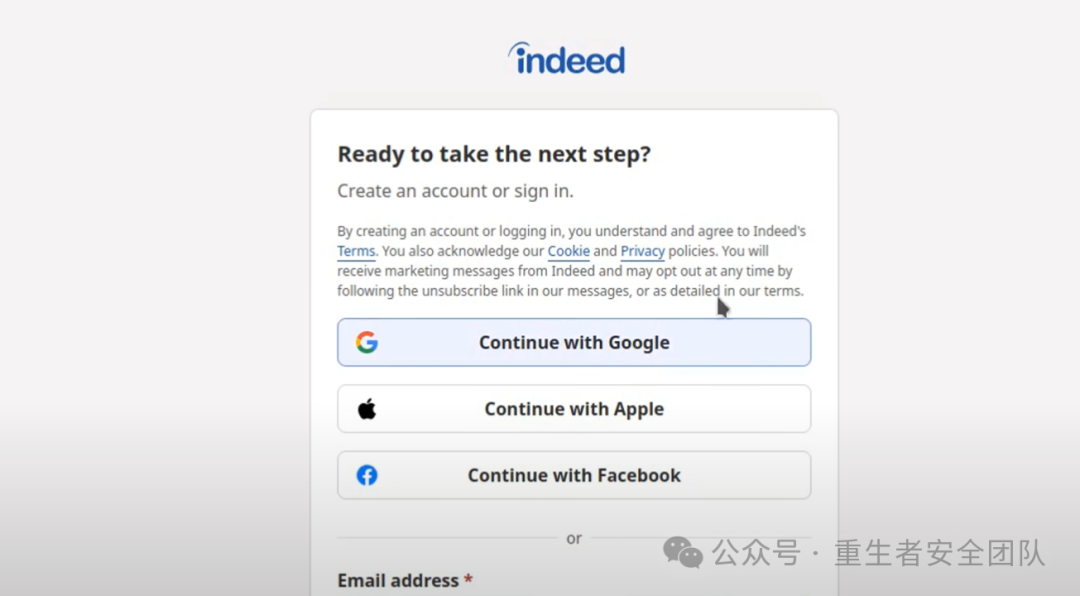Click the 'Ready to take the next step?' heading
The width and height of the screenshot is (1080, 596).
click(494, 154)
